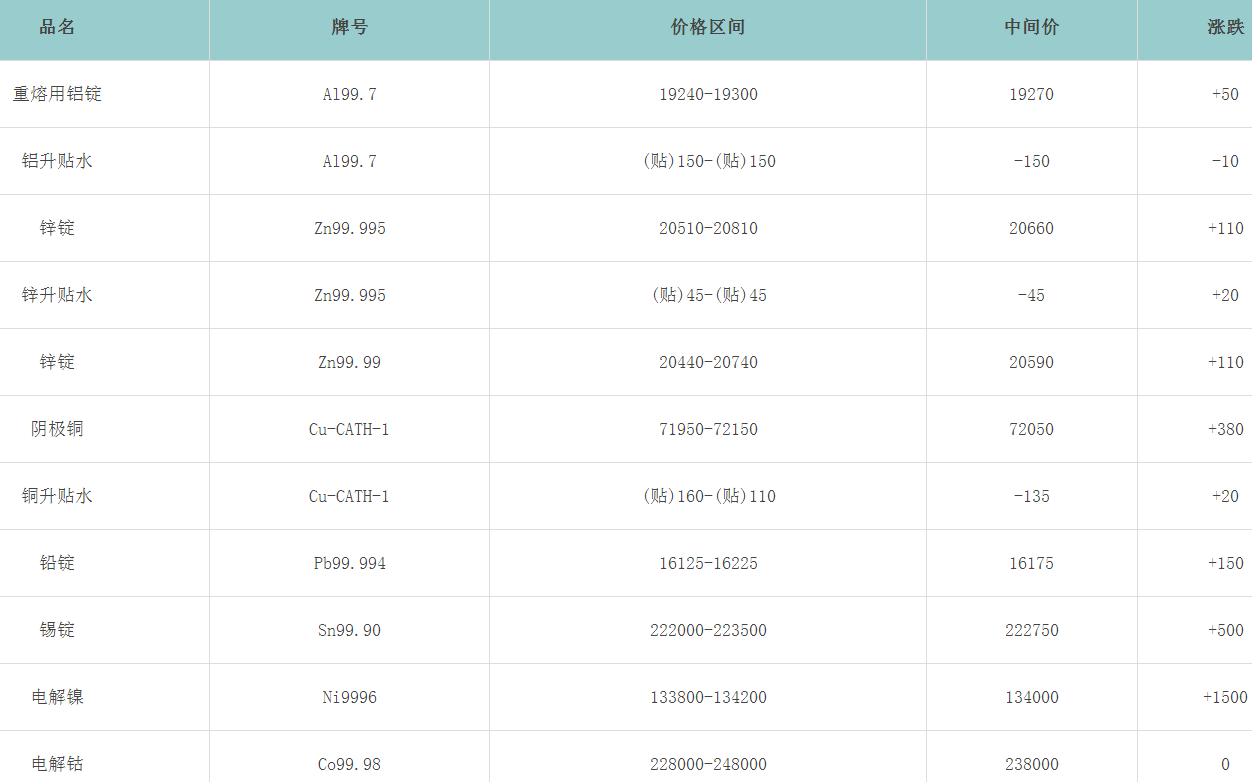Select the 铅锭 product name

click(57, 563)
